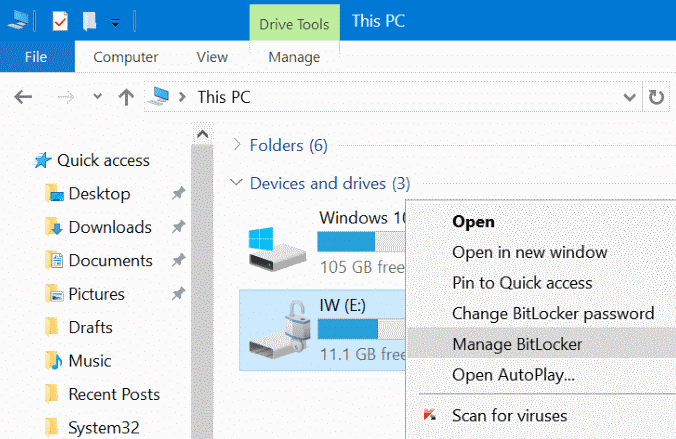Choose Open from the context menu

tap(541, 222)
